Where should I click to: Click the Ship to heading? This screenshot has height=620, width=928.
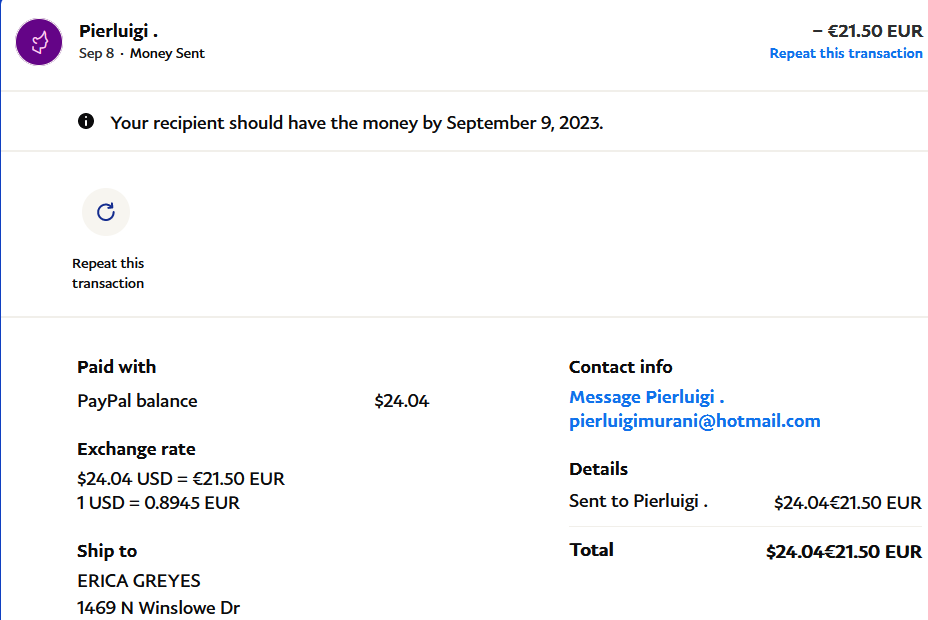coord(107,551)
